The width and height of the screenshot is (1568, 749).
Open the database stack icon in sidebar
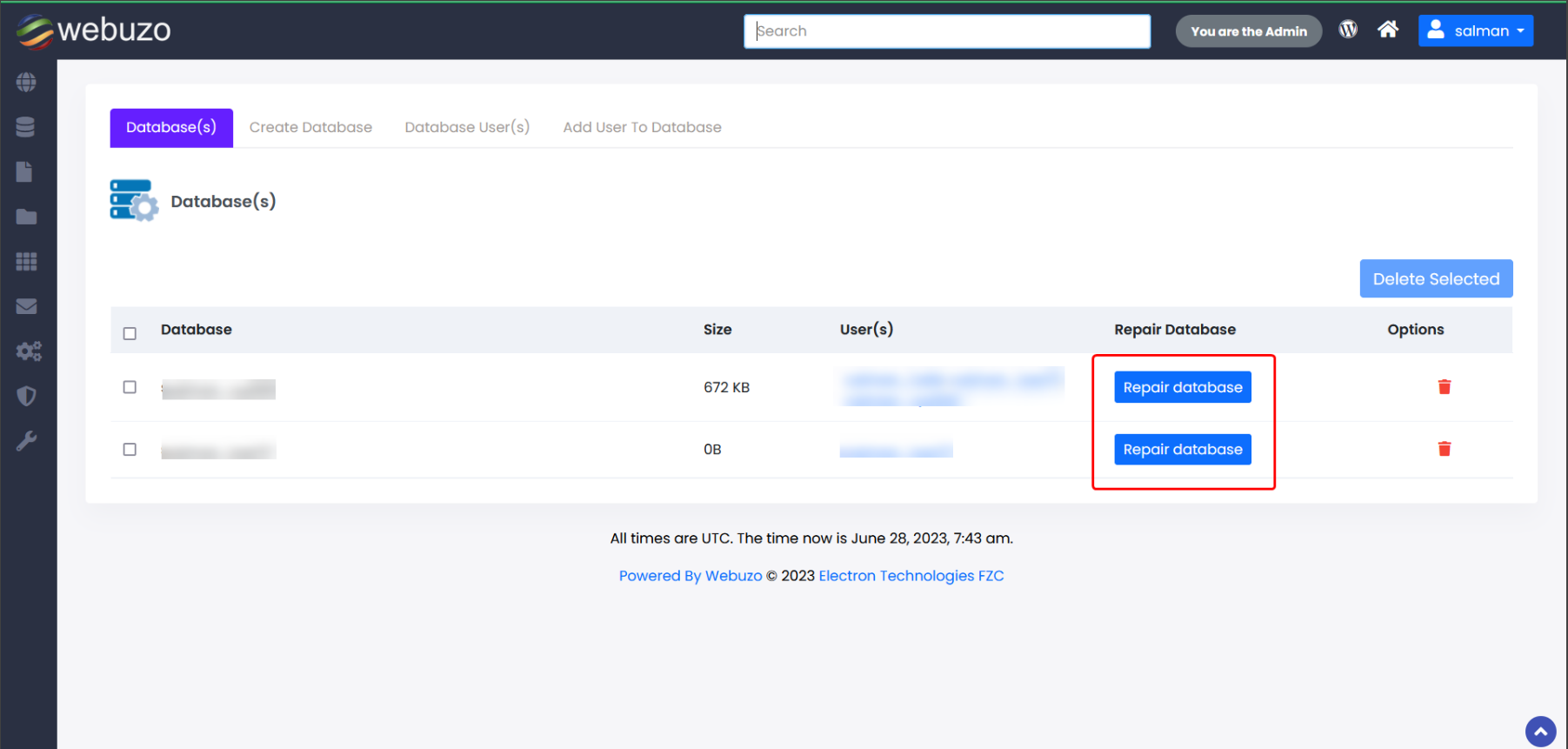coord(26,127)
